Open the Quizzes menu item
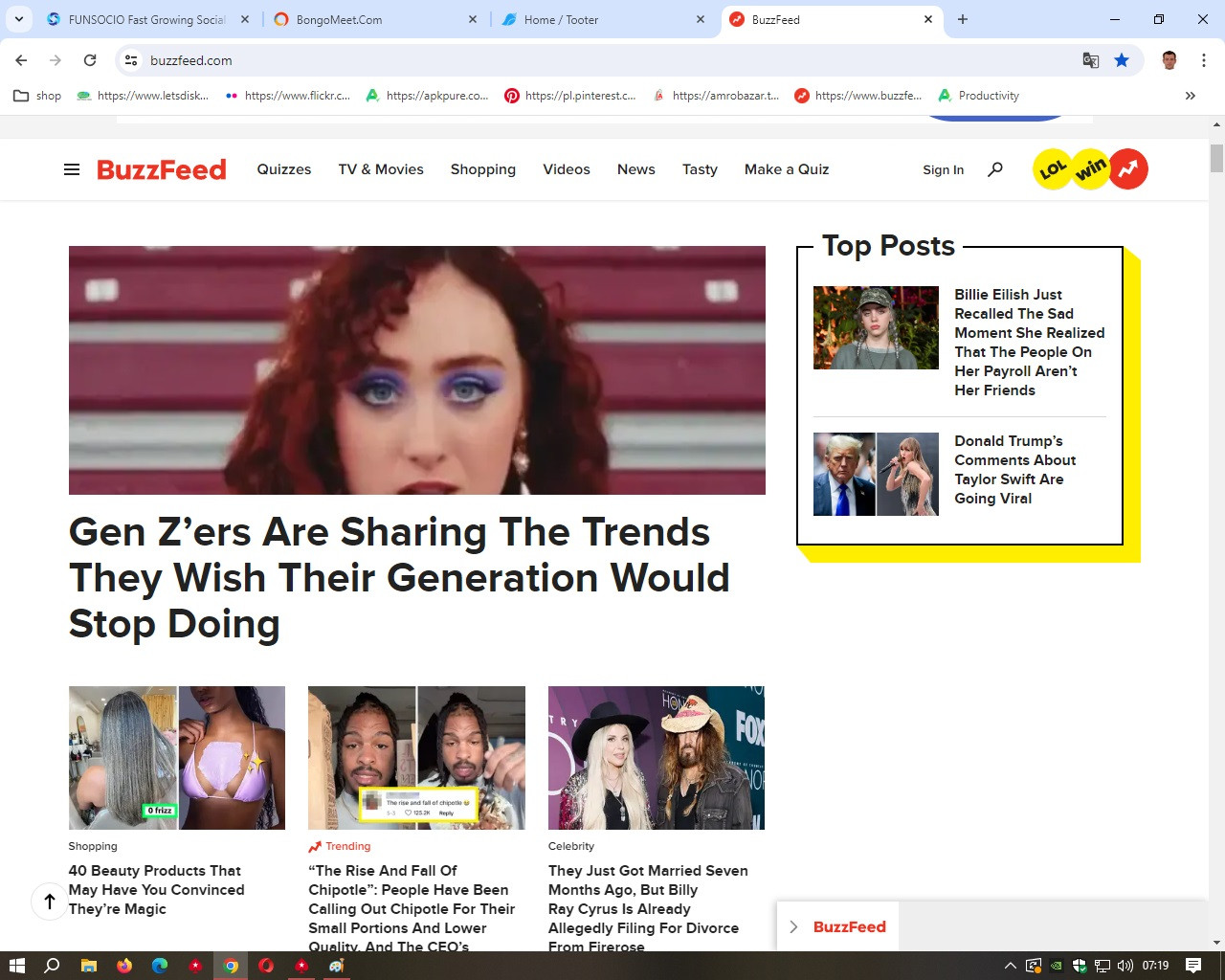This screenshot has width=1225, height=980. click(284, 169)
